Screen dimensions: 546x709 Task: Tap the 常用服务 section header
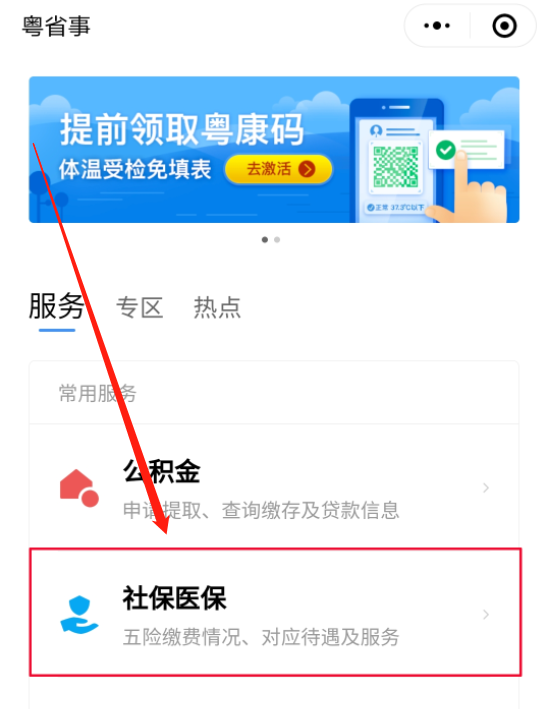pos(98,393)
